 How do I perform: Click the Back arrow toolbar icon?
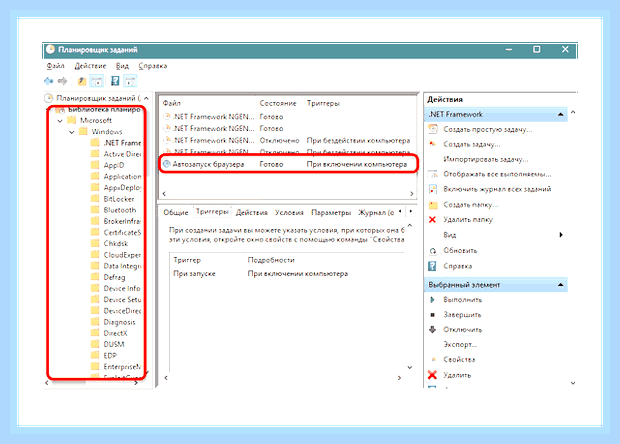(x=49, y=81)
